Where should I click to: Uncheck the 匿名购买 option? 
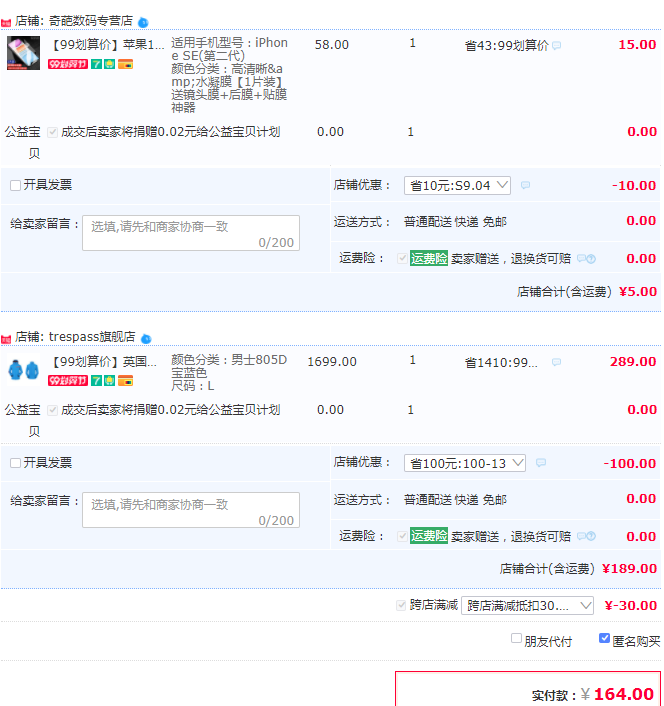(605, 638)
